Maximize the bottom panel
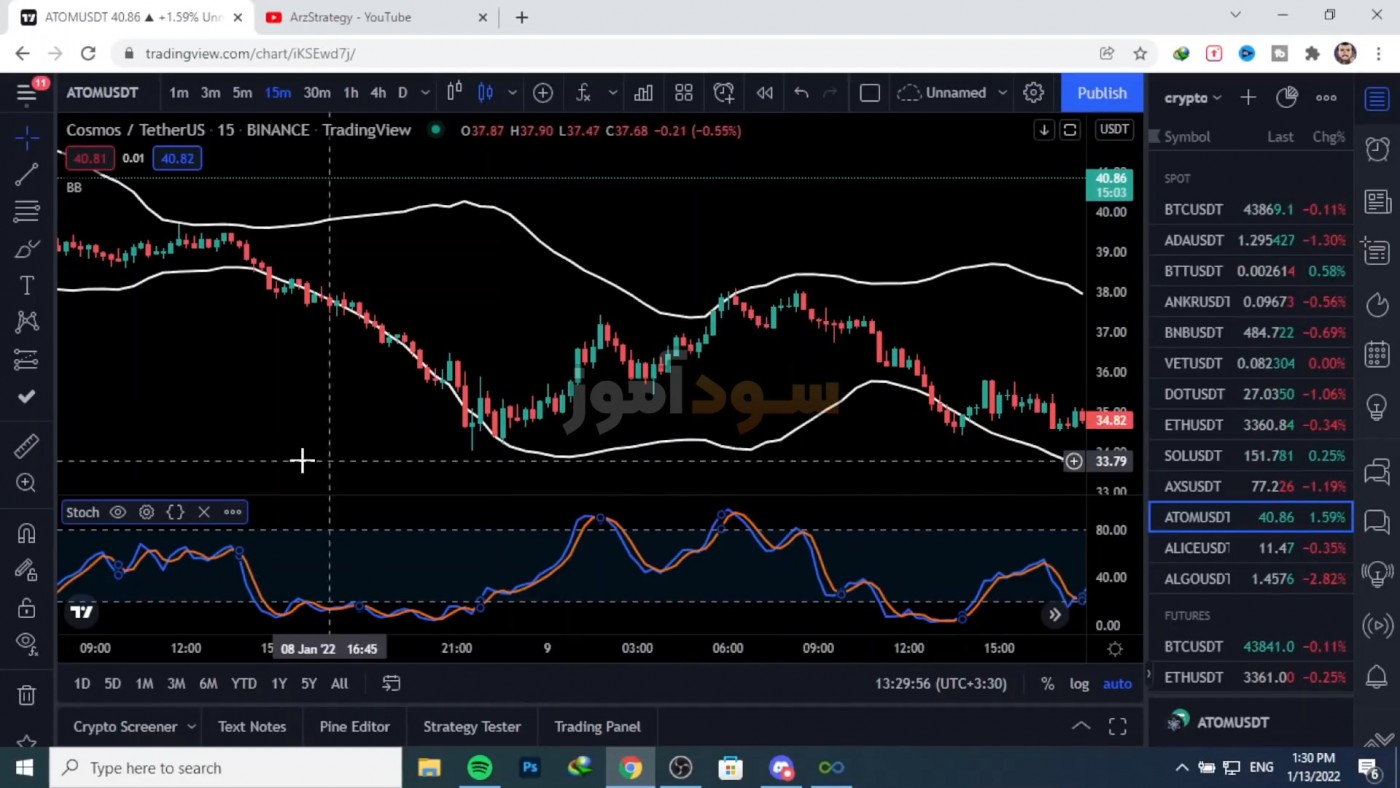1400x788 pixels. click(1118, 727)
